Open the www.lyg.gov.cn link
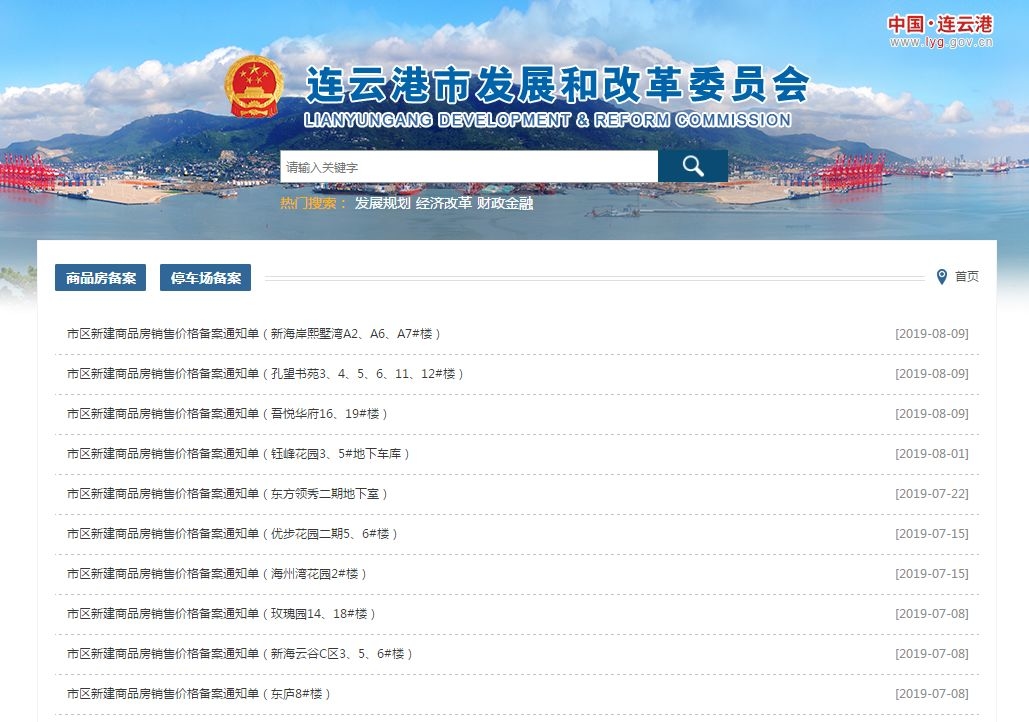 [941, 43]
